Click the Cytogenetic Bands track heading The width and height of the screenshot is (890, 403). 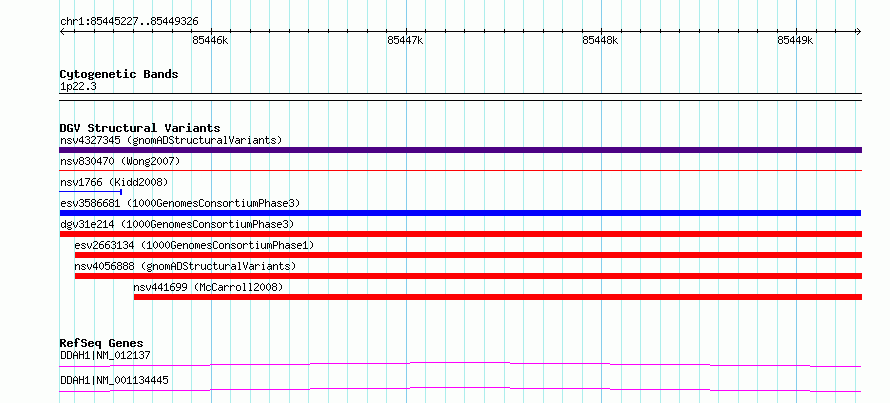coord(119,74)
